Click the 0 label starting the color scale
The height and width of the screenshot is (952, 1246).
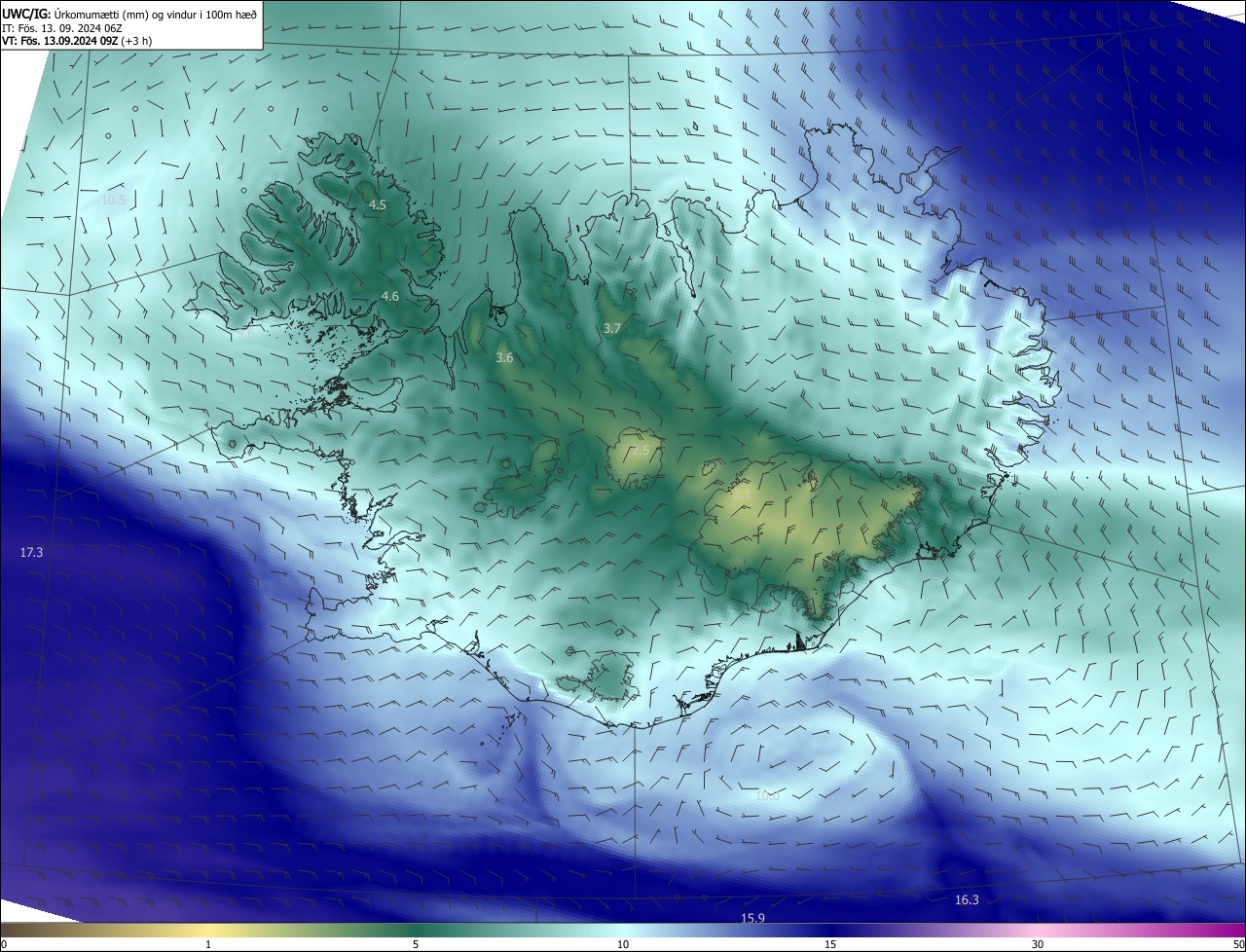pyautogui.click(x=4, y=944)
